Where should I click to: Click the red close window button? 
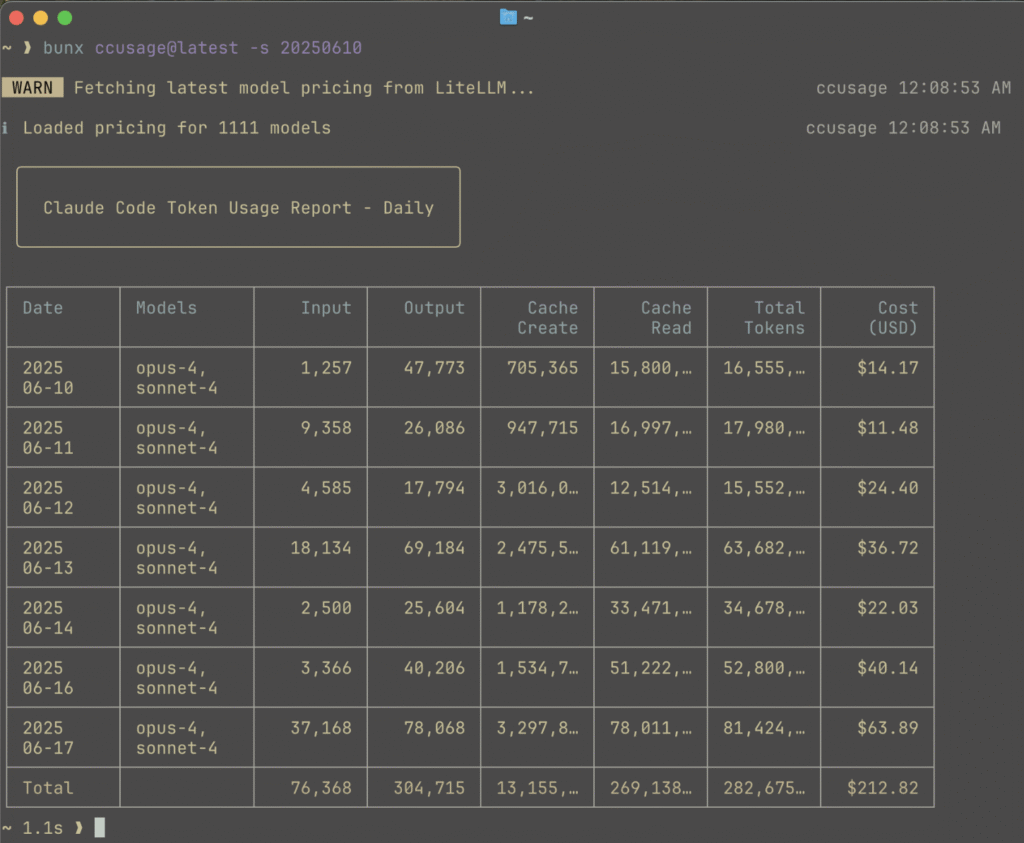[x=17, y=18]
